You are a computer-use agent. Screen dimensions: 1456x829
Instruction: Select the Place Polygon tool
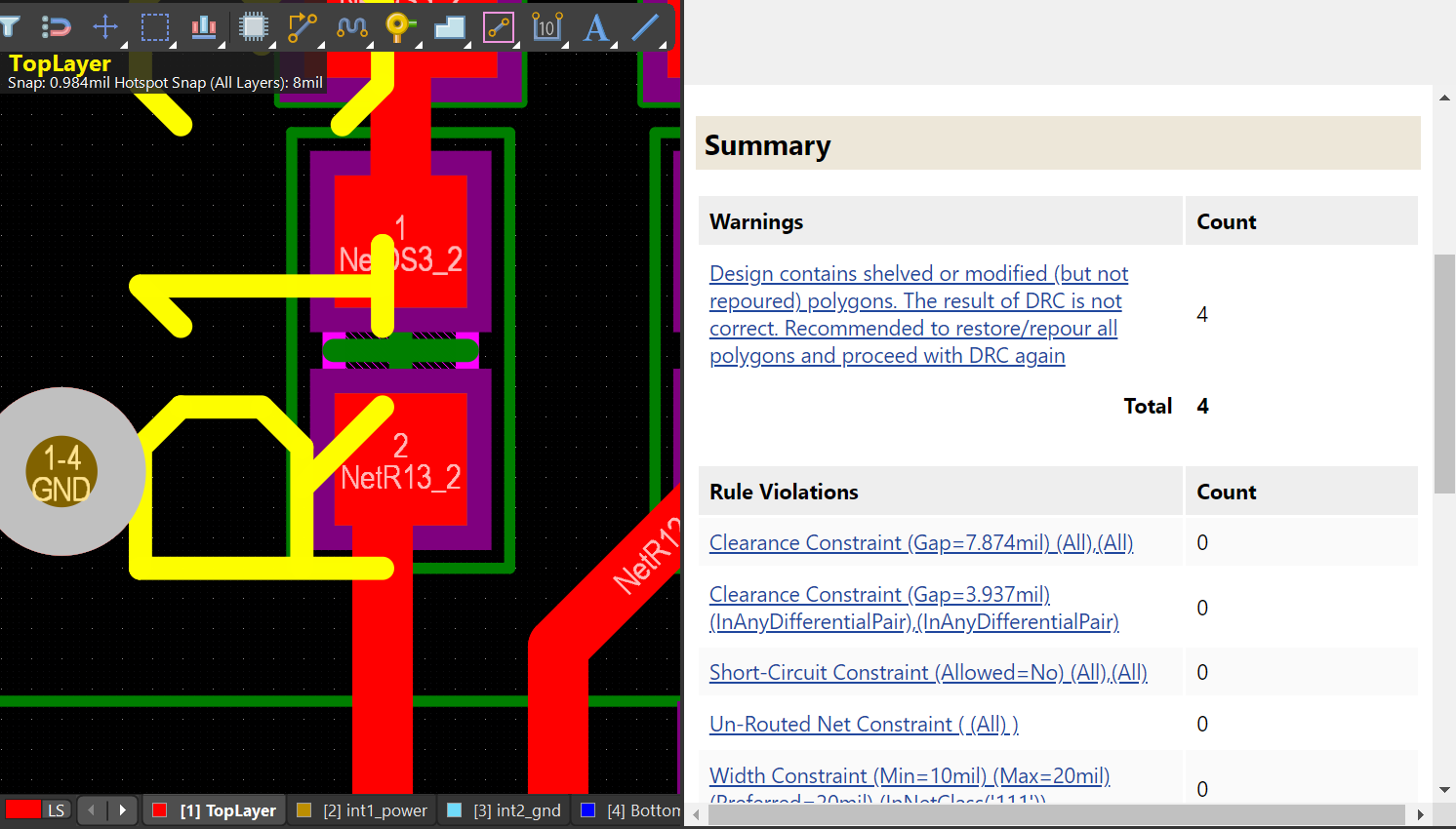point(450,26)
